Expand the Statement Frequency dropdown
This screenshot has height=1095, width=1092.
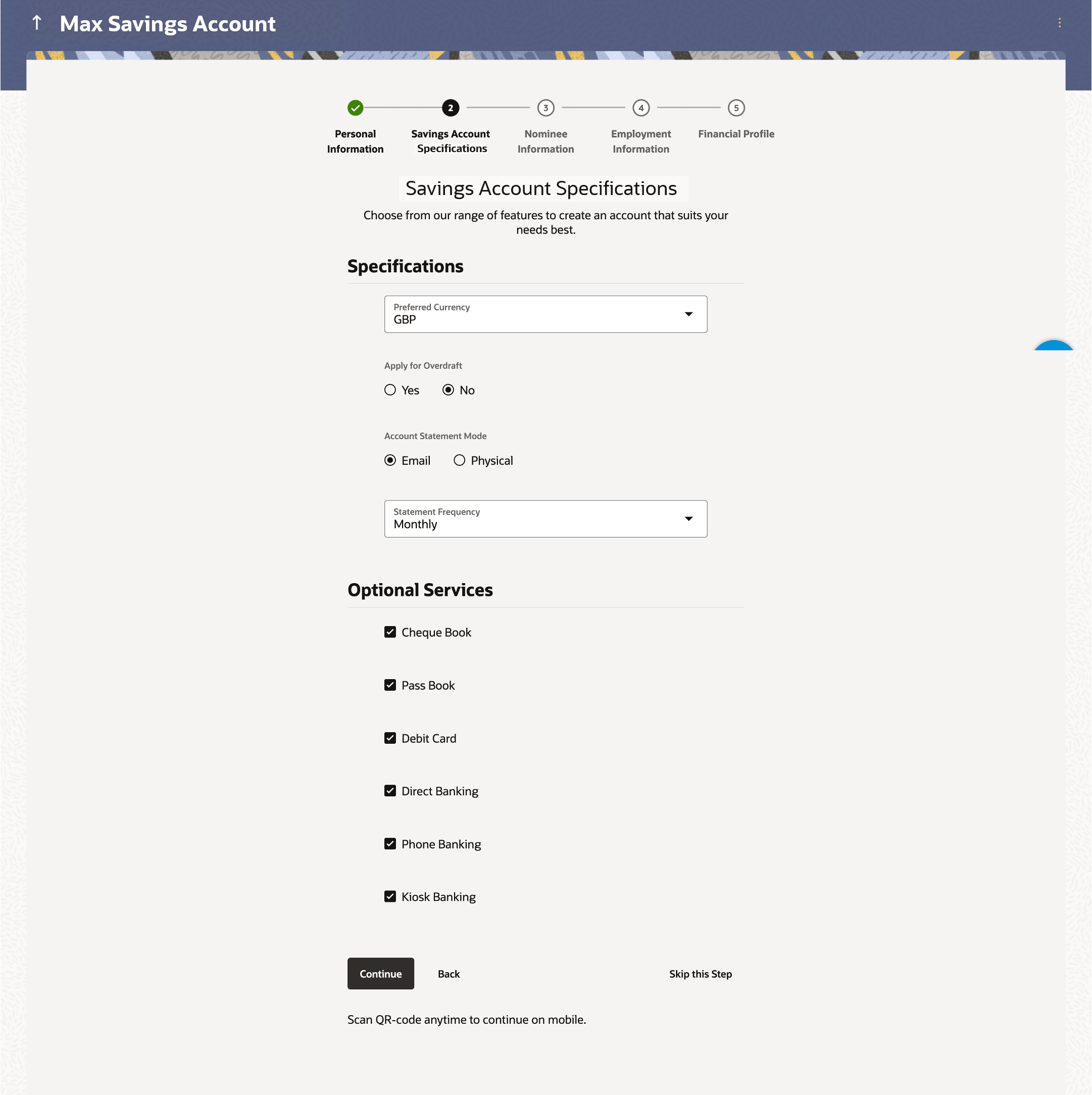545,518
